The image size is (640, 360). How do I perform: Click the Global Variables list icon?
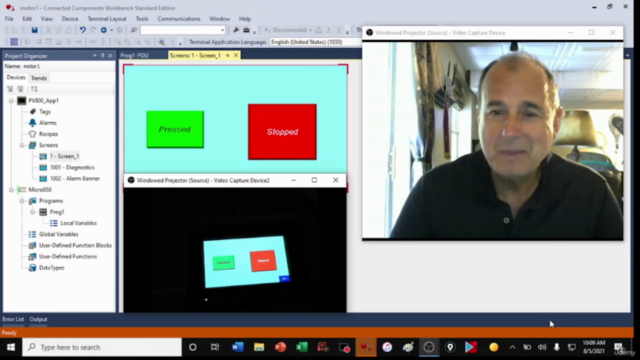point(32,234)
